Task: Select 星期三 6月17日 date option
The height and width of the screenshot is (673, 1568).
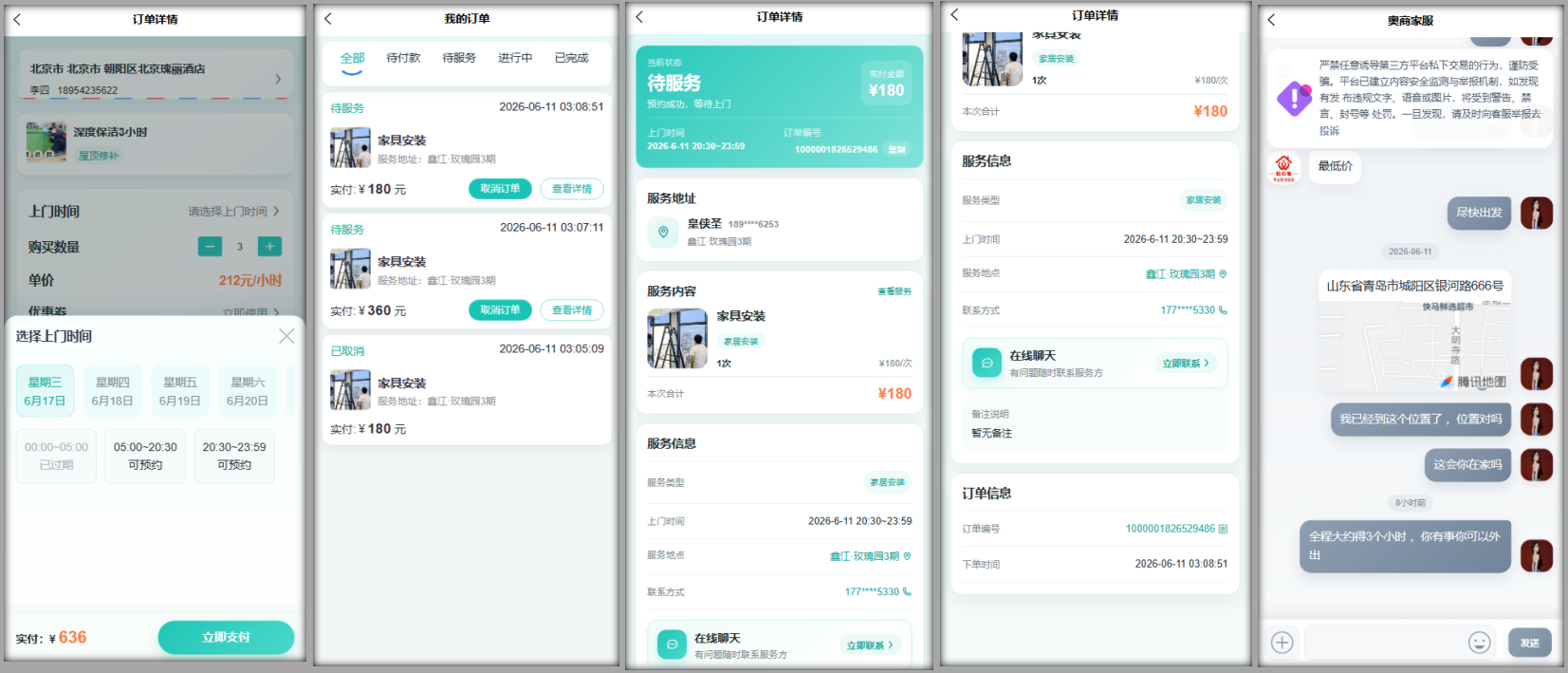Action: pyautogui.click(x=45, y=391)
